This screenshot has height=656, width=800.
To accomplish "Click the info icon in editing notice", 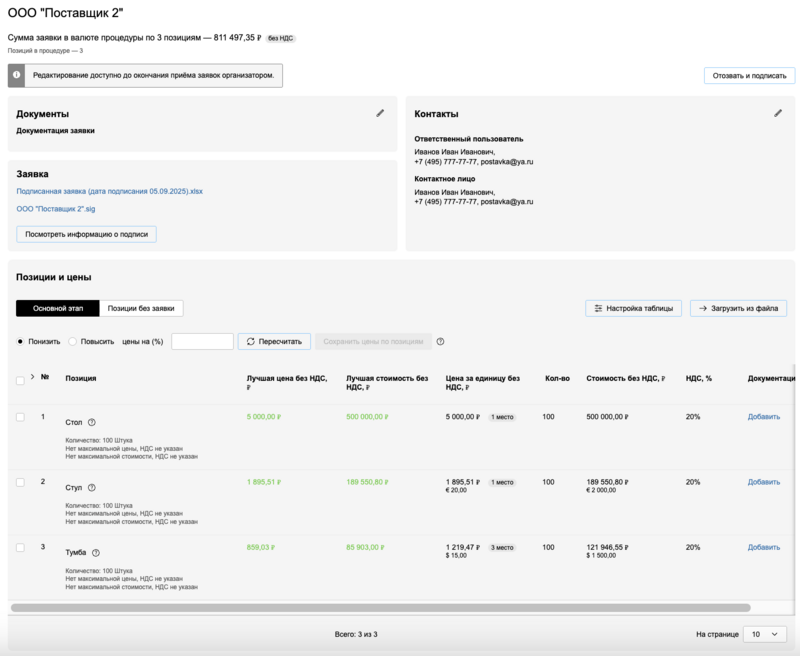I will 18,75.
